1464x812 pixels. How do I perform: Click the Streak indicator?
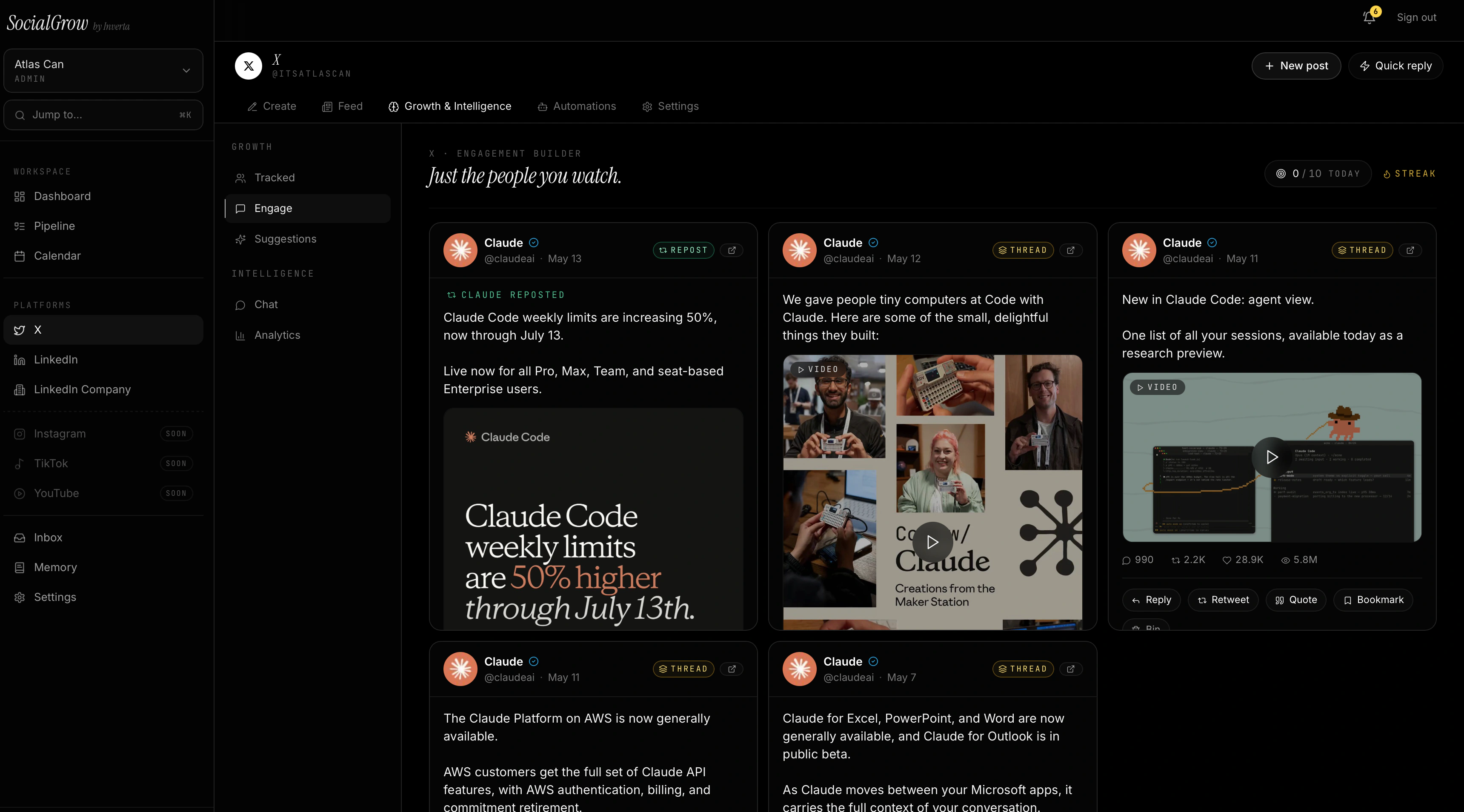1409,174
